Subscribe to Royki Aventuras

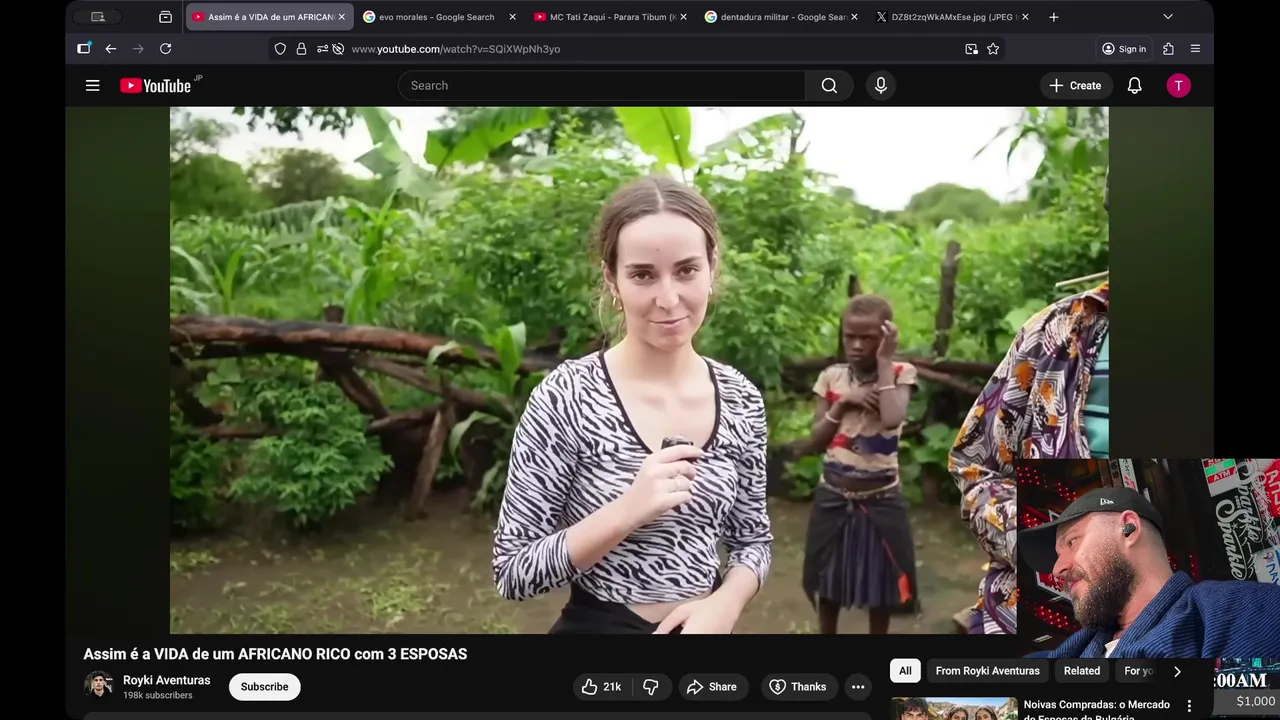tap(265, 687)
